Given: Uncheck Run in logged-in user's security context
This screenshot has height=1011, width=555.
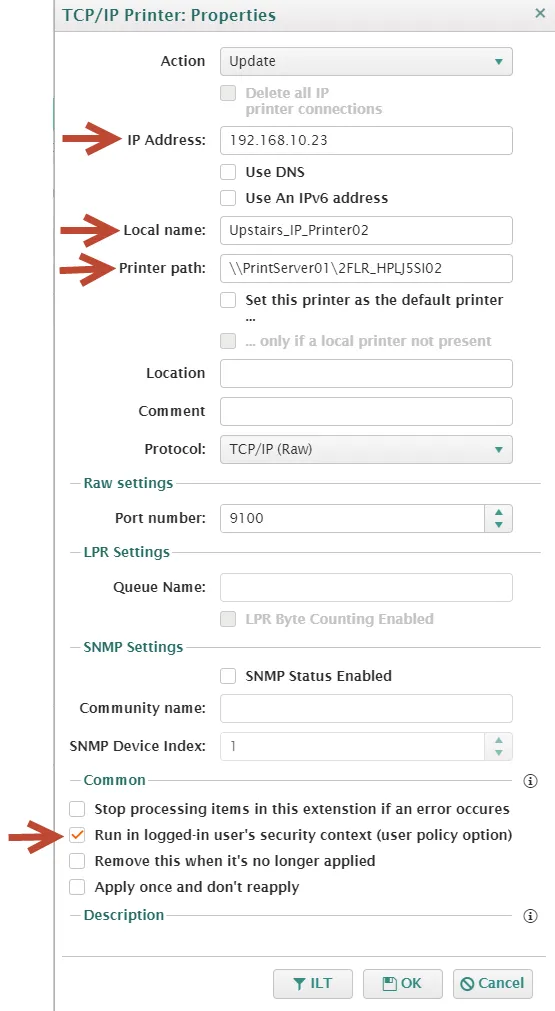Looking at the screenshot, I should (x=77, y=835).
